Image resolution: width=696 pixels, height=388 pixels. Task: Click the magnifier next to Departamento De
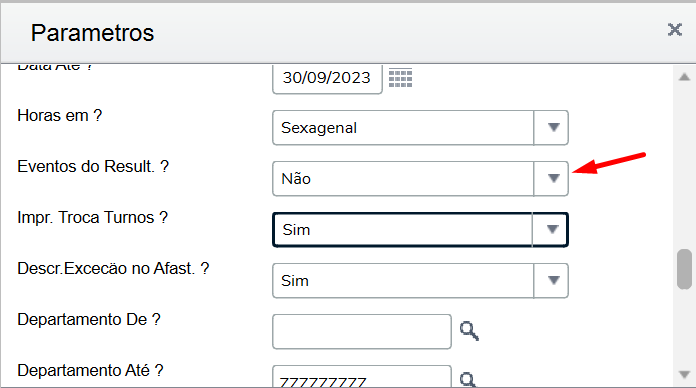(469, 331)
